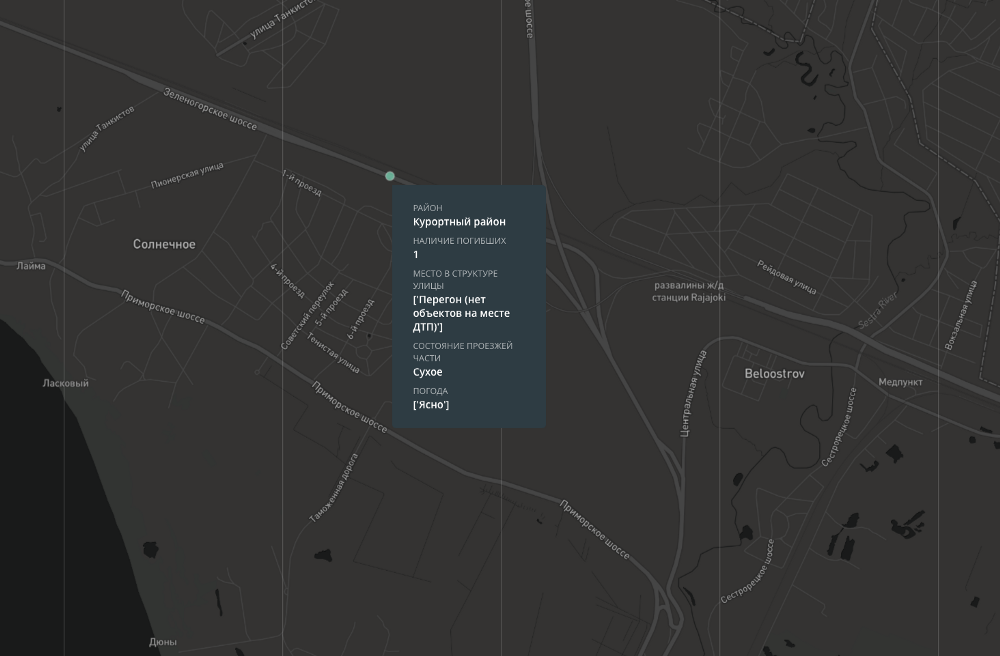Viewport: 1000px width, 656px height.
Task: Click the Медпункт map label
Action: point(900,382)
